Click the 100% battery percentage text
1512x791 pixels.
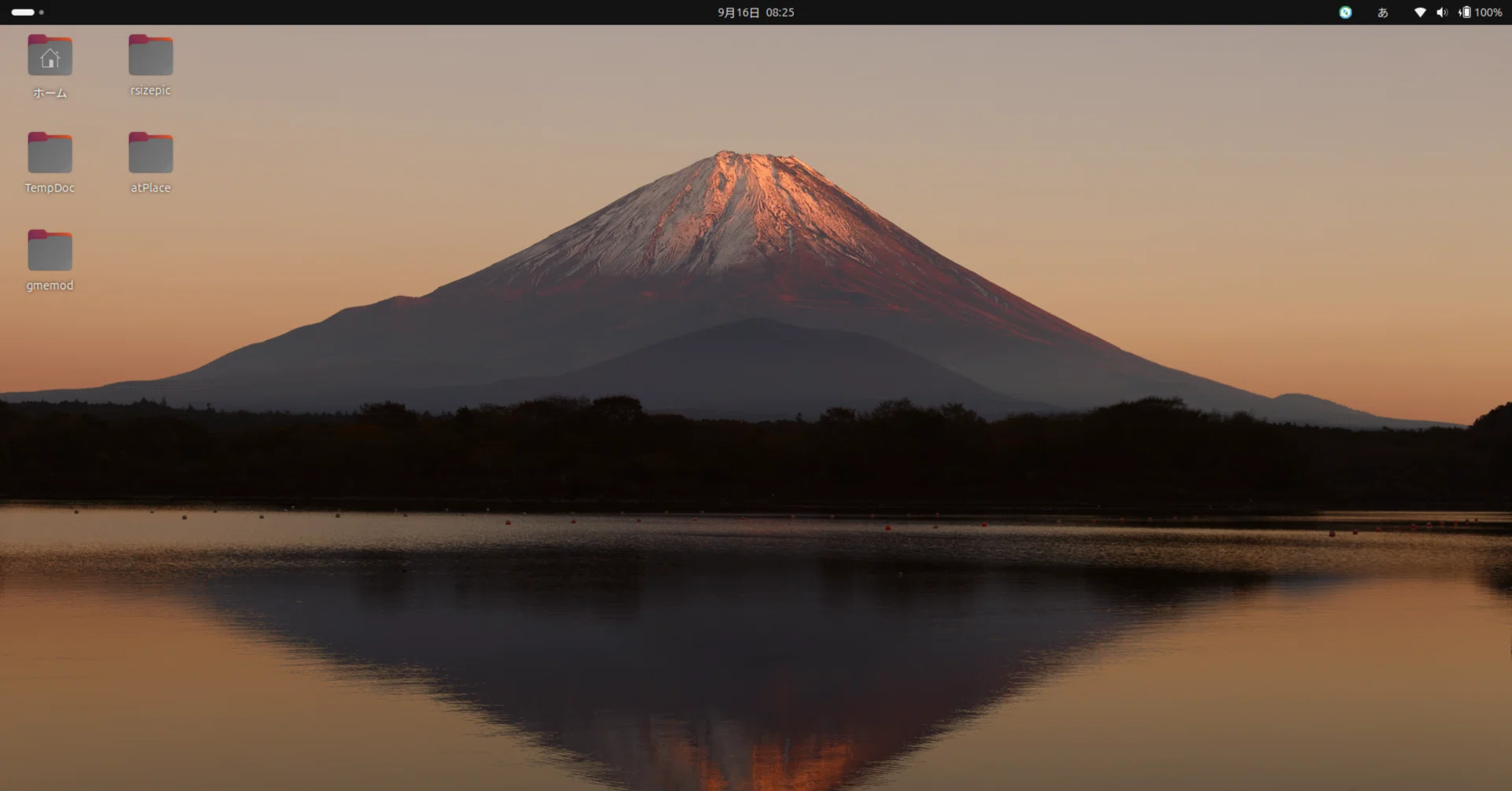tap(1488, 13)
